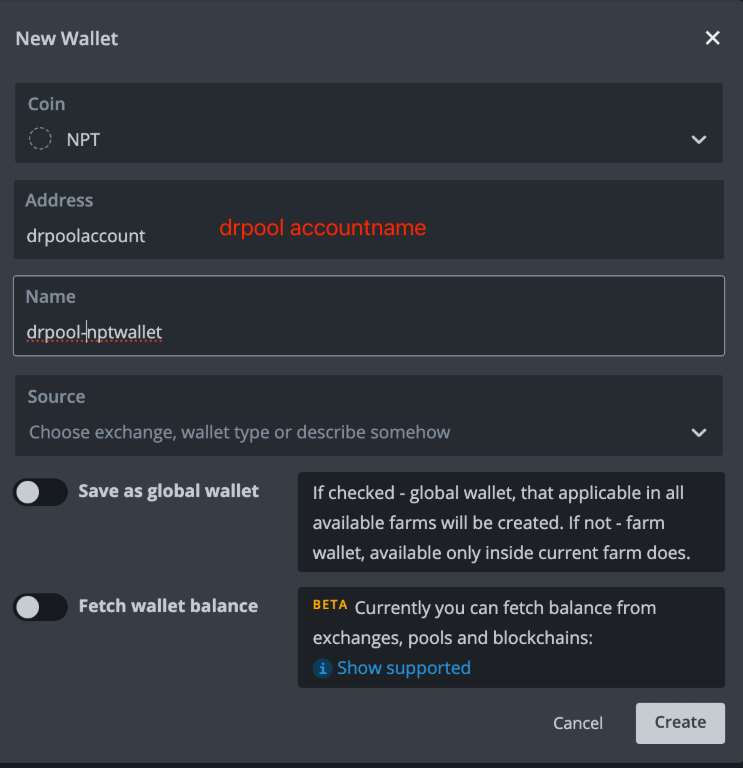Click the Fetch wallet balance label

[x=168, y=606]
